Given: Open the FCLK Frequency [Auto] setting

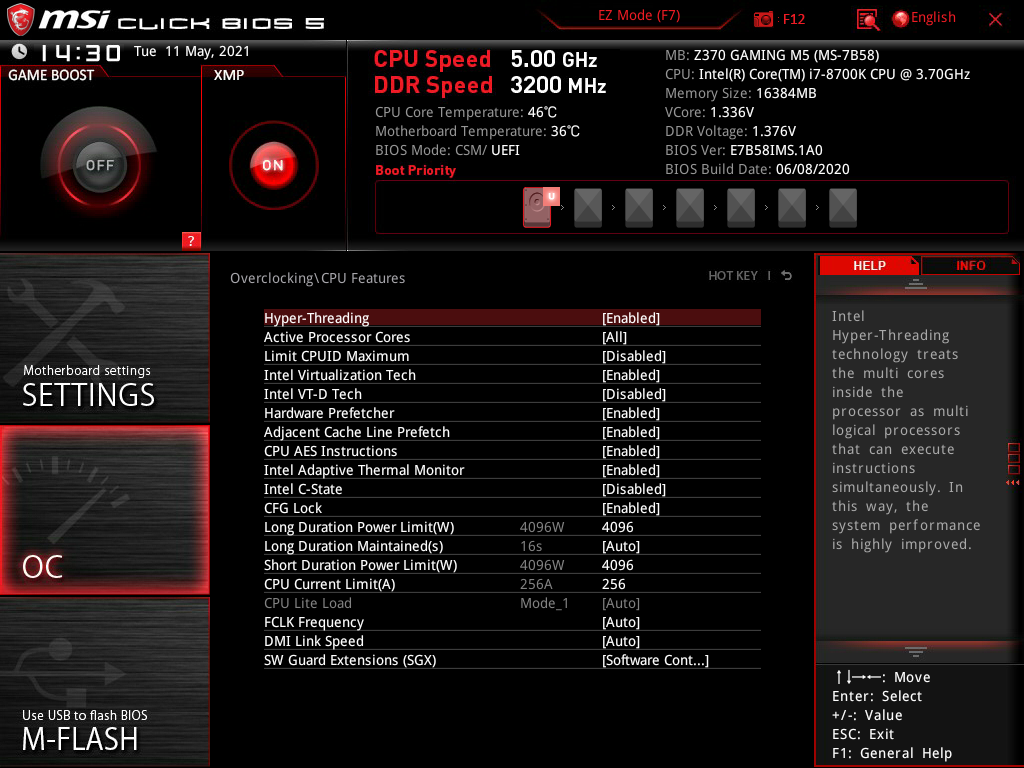Looking at the screenshot, I should coord(512,622).
